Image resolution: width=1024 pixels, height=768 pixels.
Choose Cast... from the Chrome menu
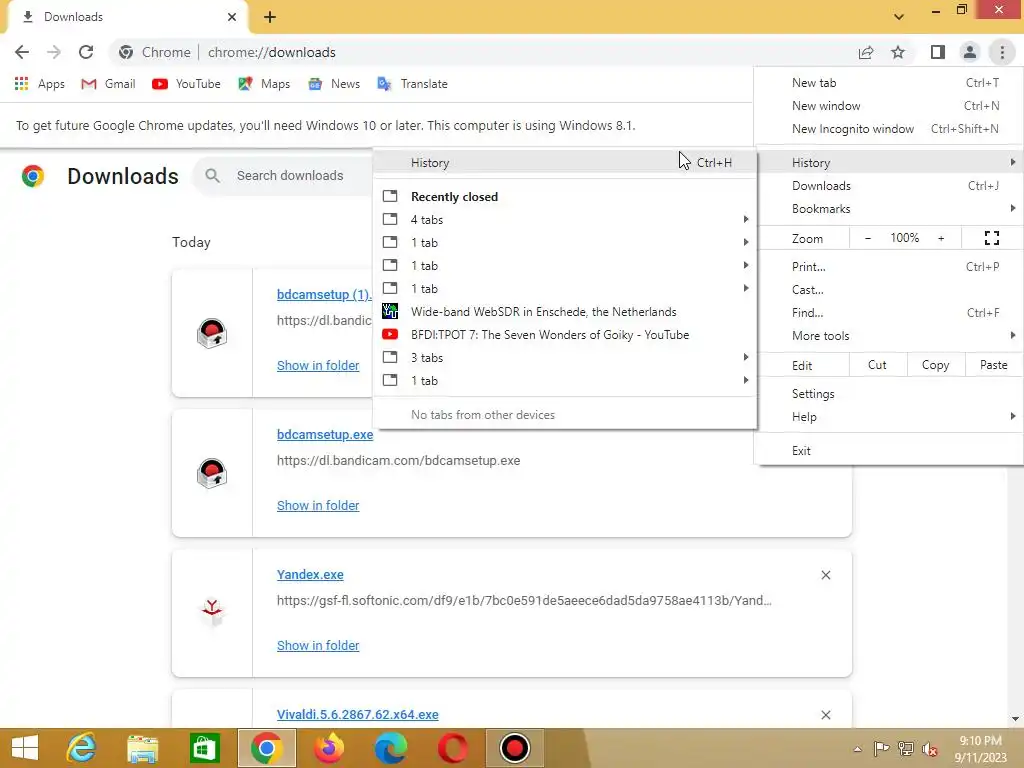tap(888, 289)
